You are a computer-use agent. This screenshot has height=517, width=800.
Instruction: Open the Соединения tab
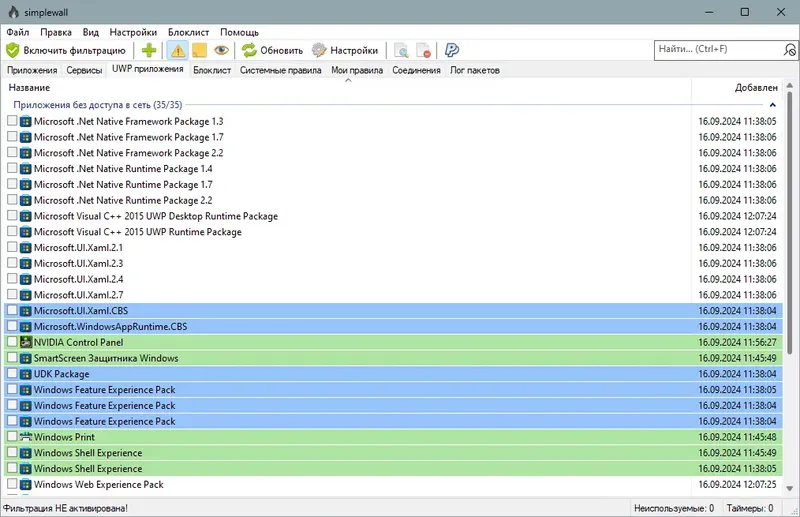[x=416, y=70]
